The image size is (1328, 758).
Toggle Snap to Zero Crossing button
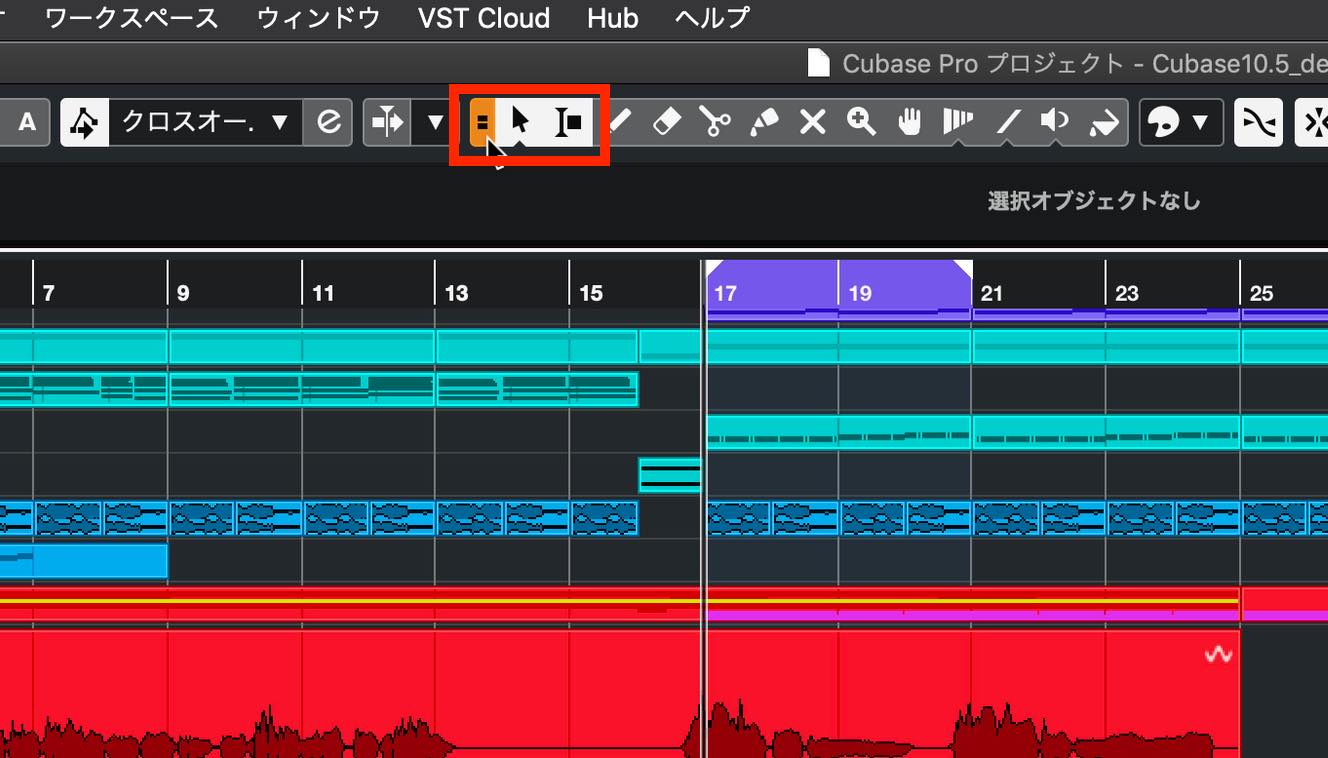pyautogui.click(x=1258, y=122)
